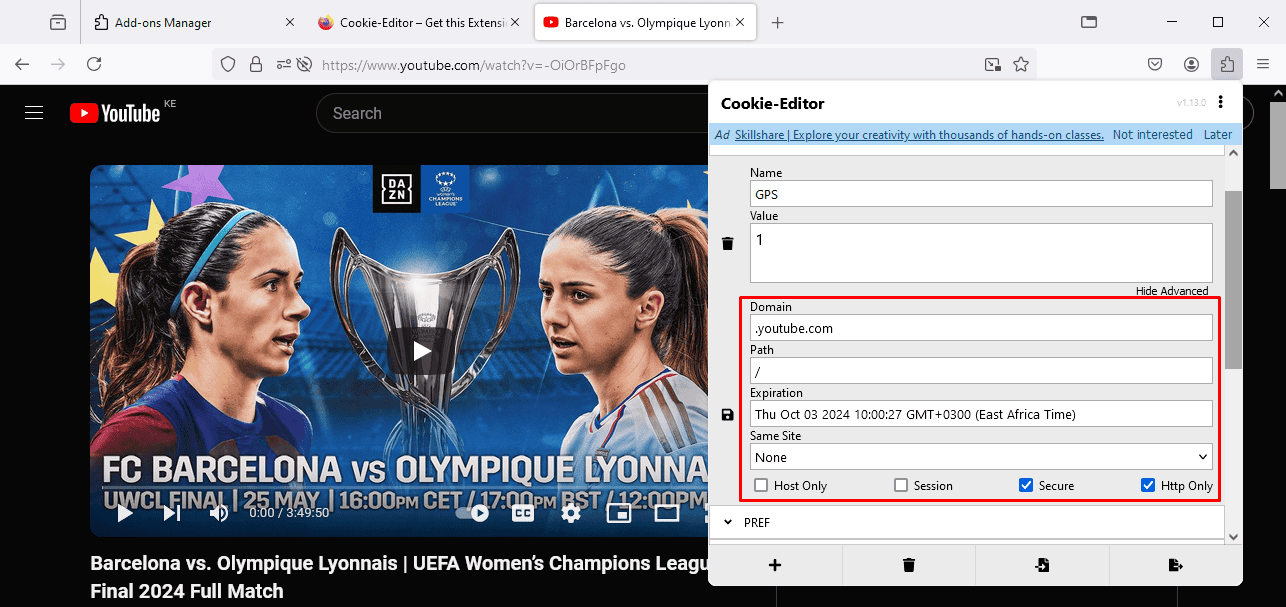Click the trash icon beside GPS cookie
Screen dimensions: 1286x607
point(728,243)
